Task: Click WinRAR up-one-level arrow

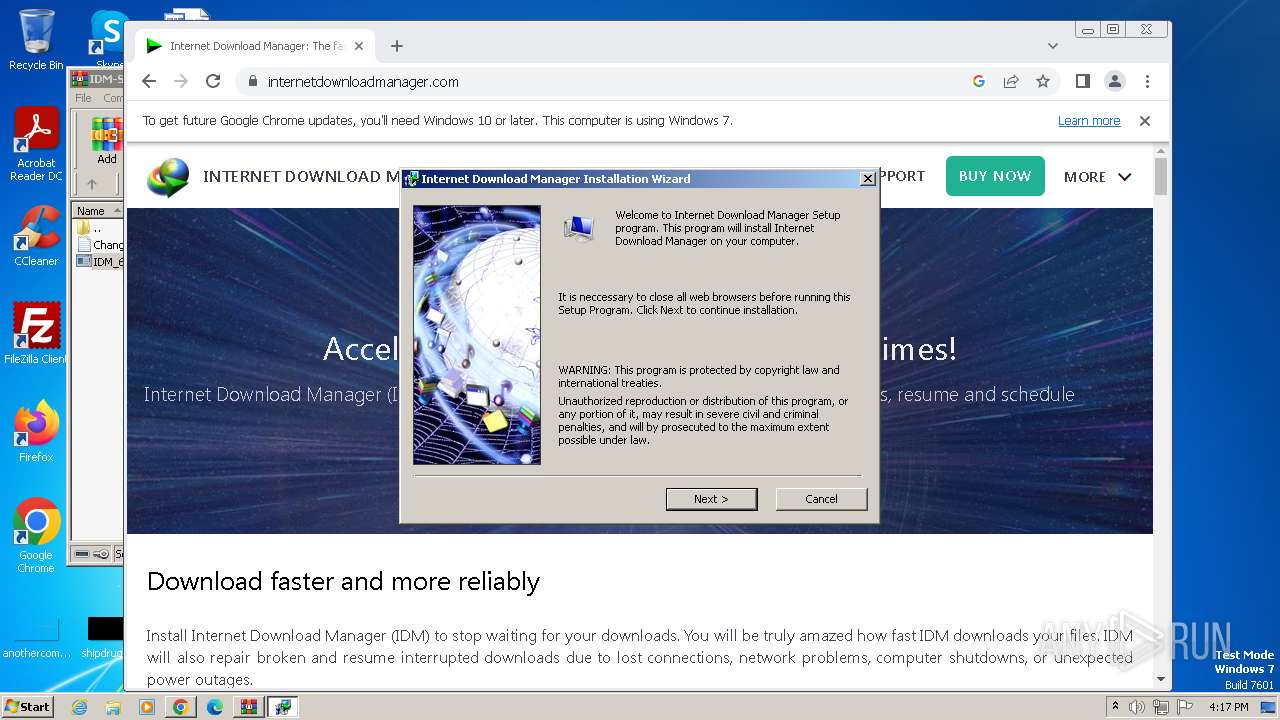Action: 92,184
